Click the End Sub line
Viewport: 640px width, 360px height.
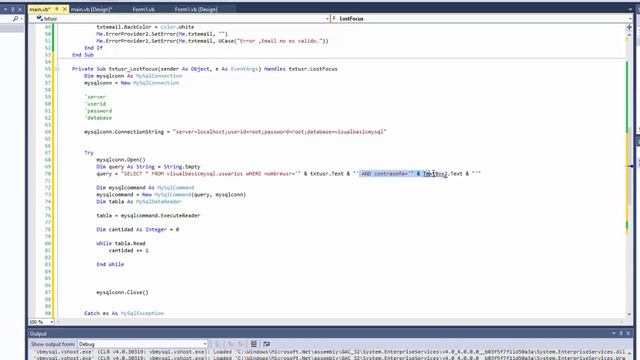pyautogui.click(x=83, y=55)
